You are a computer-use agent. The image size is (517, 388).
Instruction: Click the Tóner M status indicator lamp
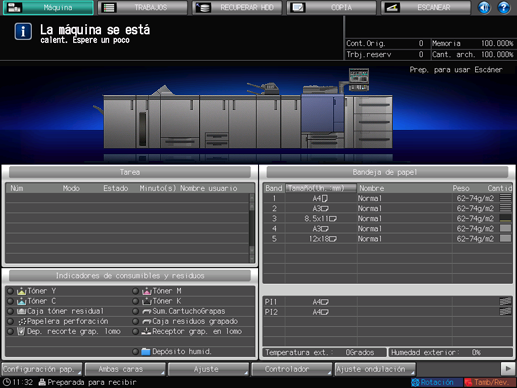(x=135, y=291)
